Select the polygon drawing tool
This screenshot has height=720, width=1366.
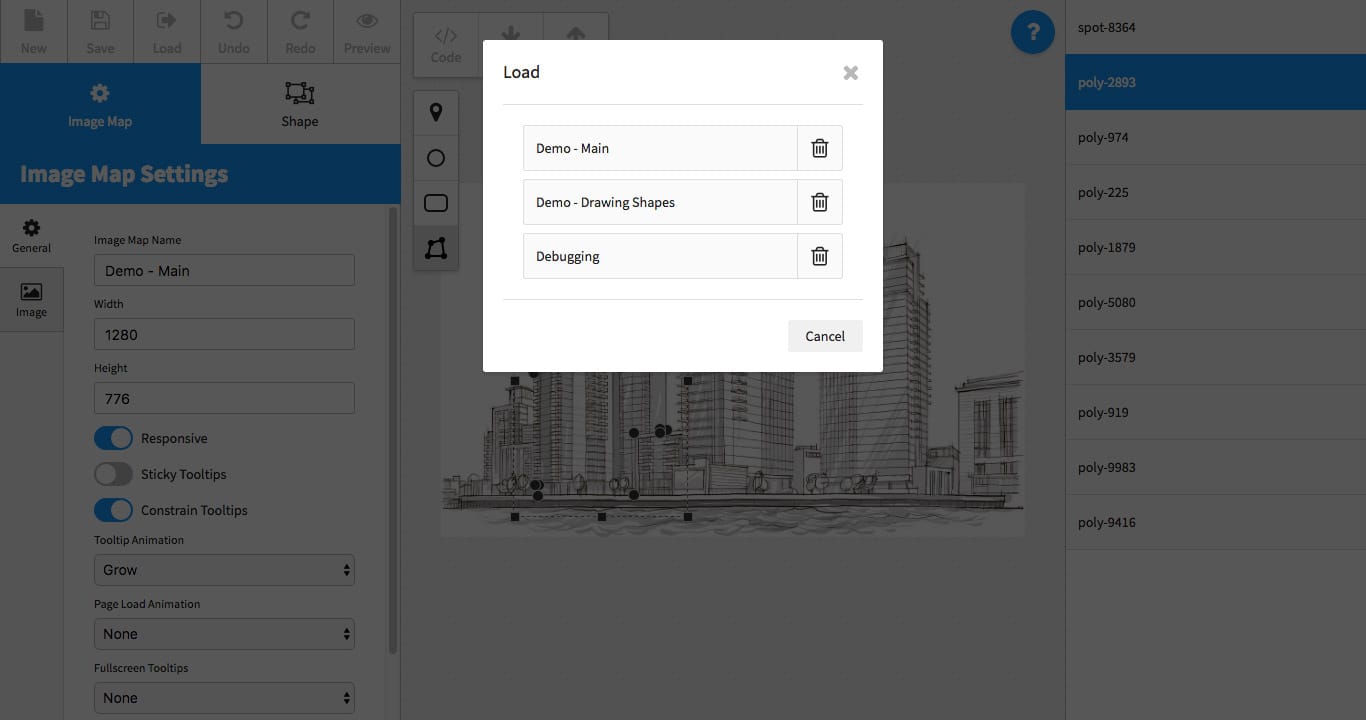click(x=436, y=248)
